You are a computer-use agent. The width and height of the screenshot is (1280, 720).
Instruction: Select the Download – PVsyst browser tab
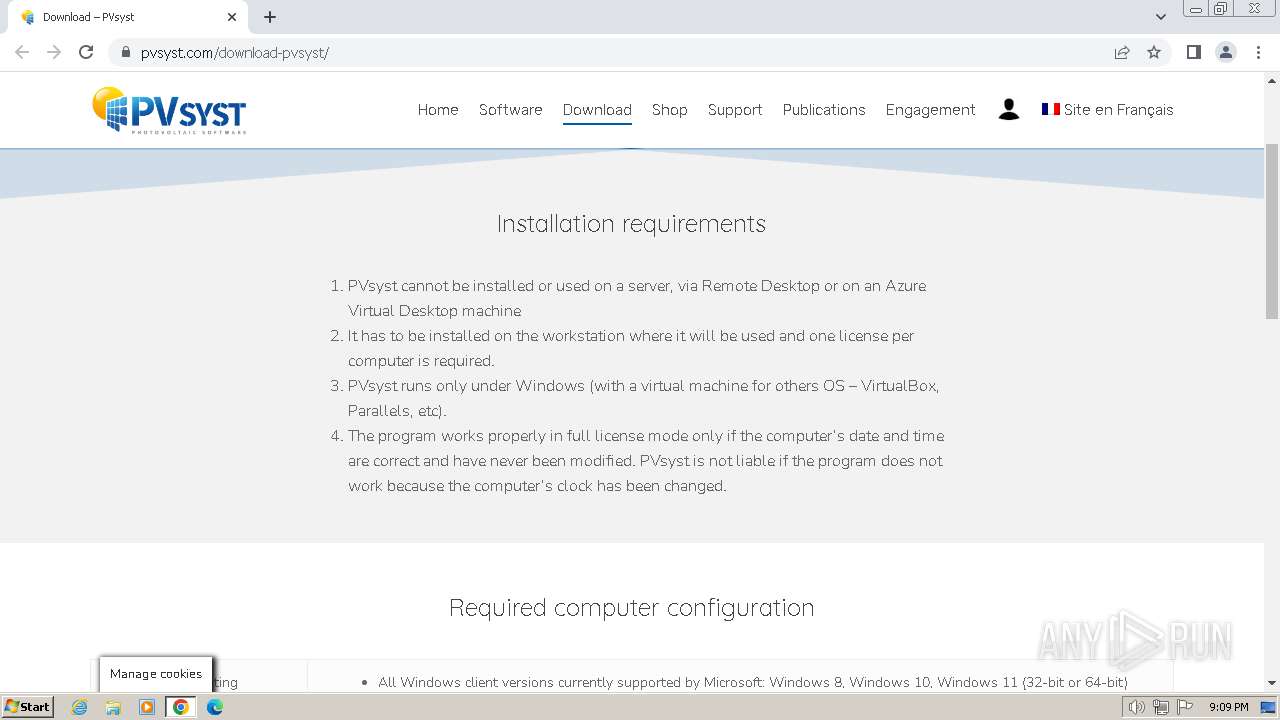(130, 17)
